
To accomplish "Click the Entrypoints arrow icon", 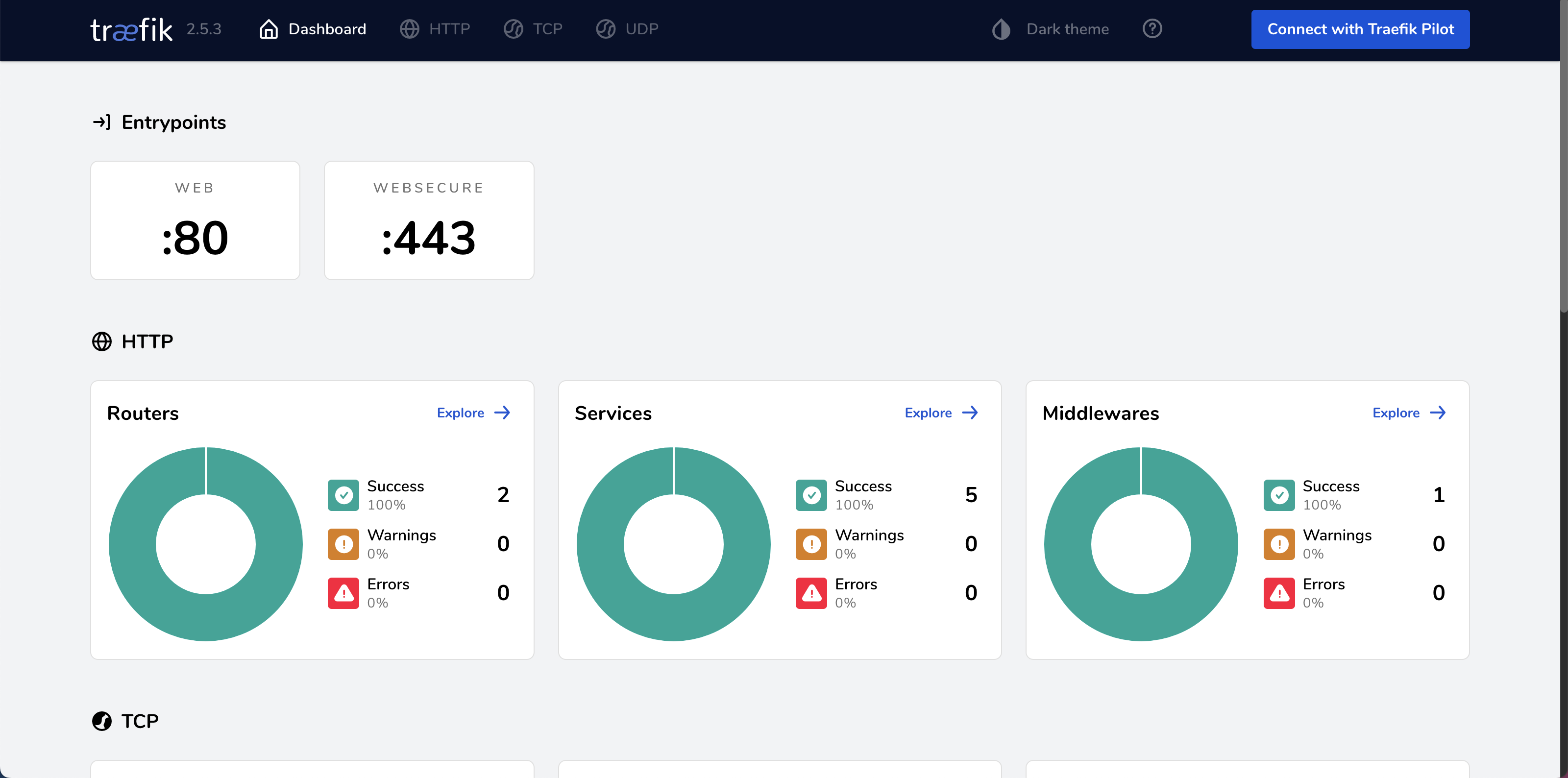I will tap(101, 122).
